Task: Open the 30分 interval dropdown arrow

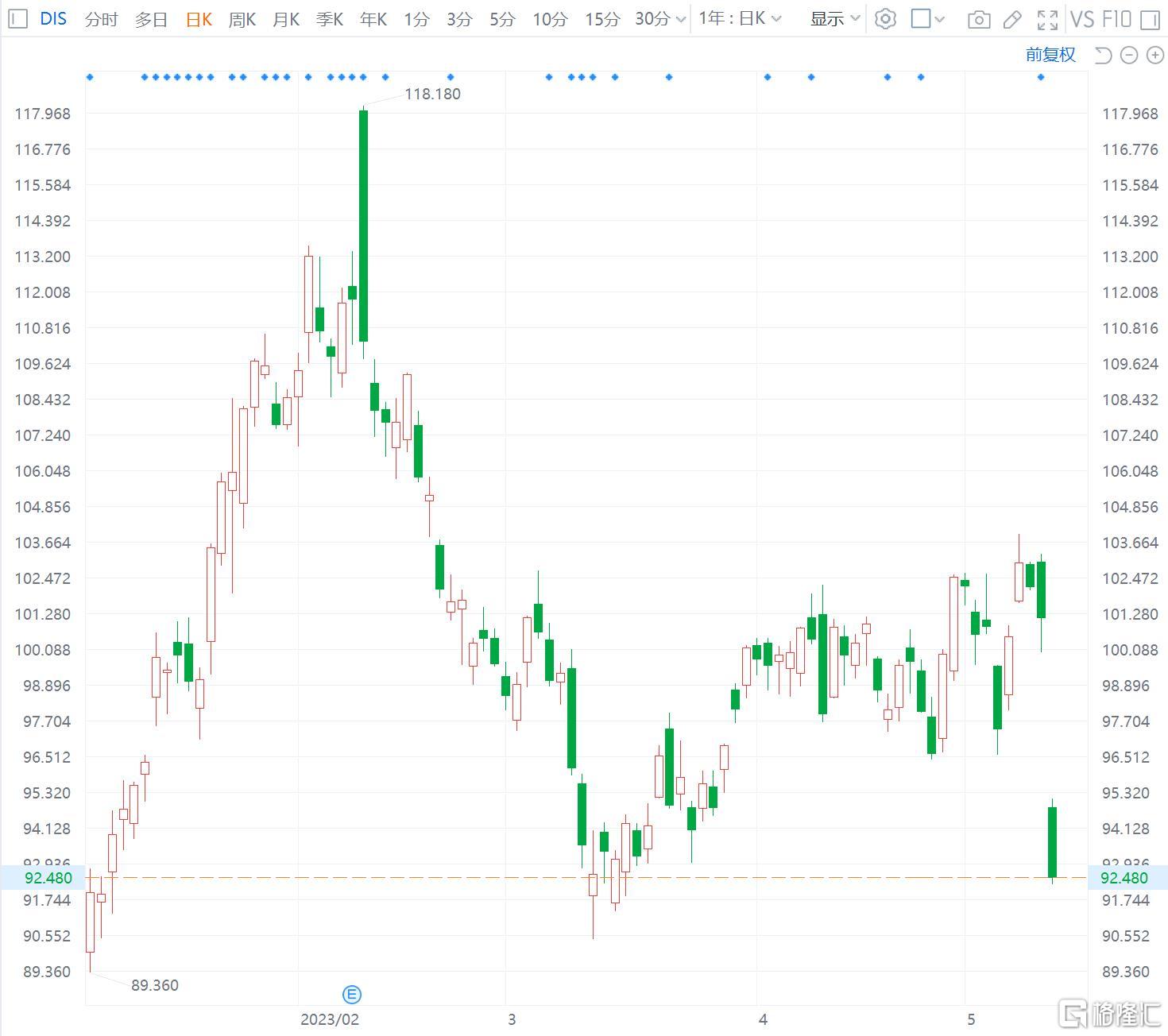Action: (680, 20)
